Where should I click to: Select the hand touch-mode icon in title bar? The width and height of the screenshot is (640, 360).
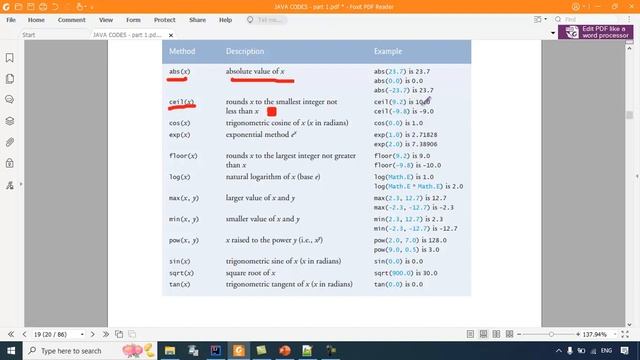[80, 7]
